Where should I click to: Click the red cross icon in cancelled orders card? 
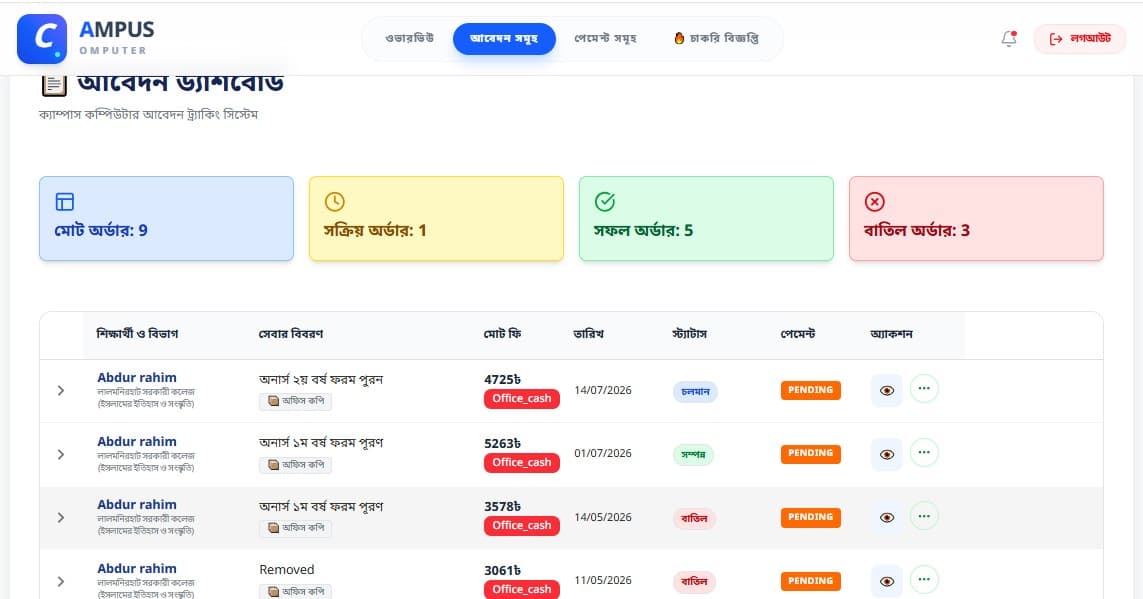[x=874, y=202]
